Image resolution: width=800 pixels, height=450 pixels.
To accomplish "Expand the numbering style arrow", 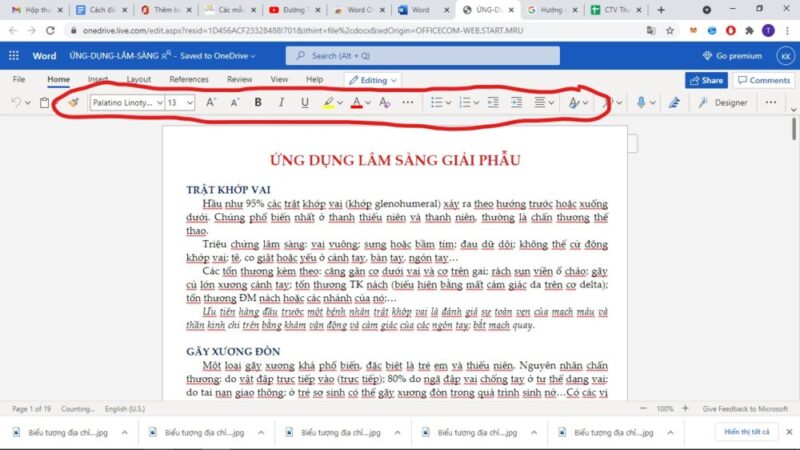I will (476, 103).
